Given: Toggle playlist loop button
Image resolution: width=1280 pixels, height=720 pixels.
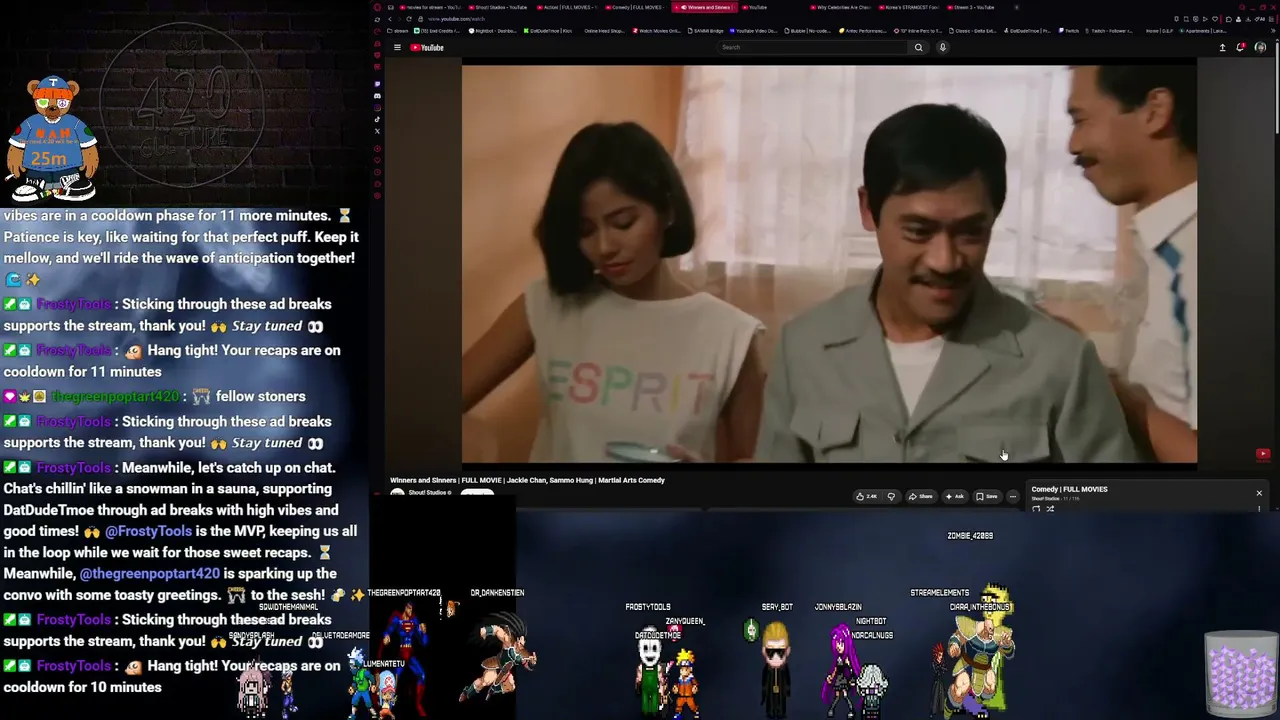Looking at the screenshot, I should pos(1036,509).
